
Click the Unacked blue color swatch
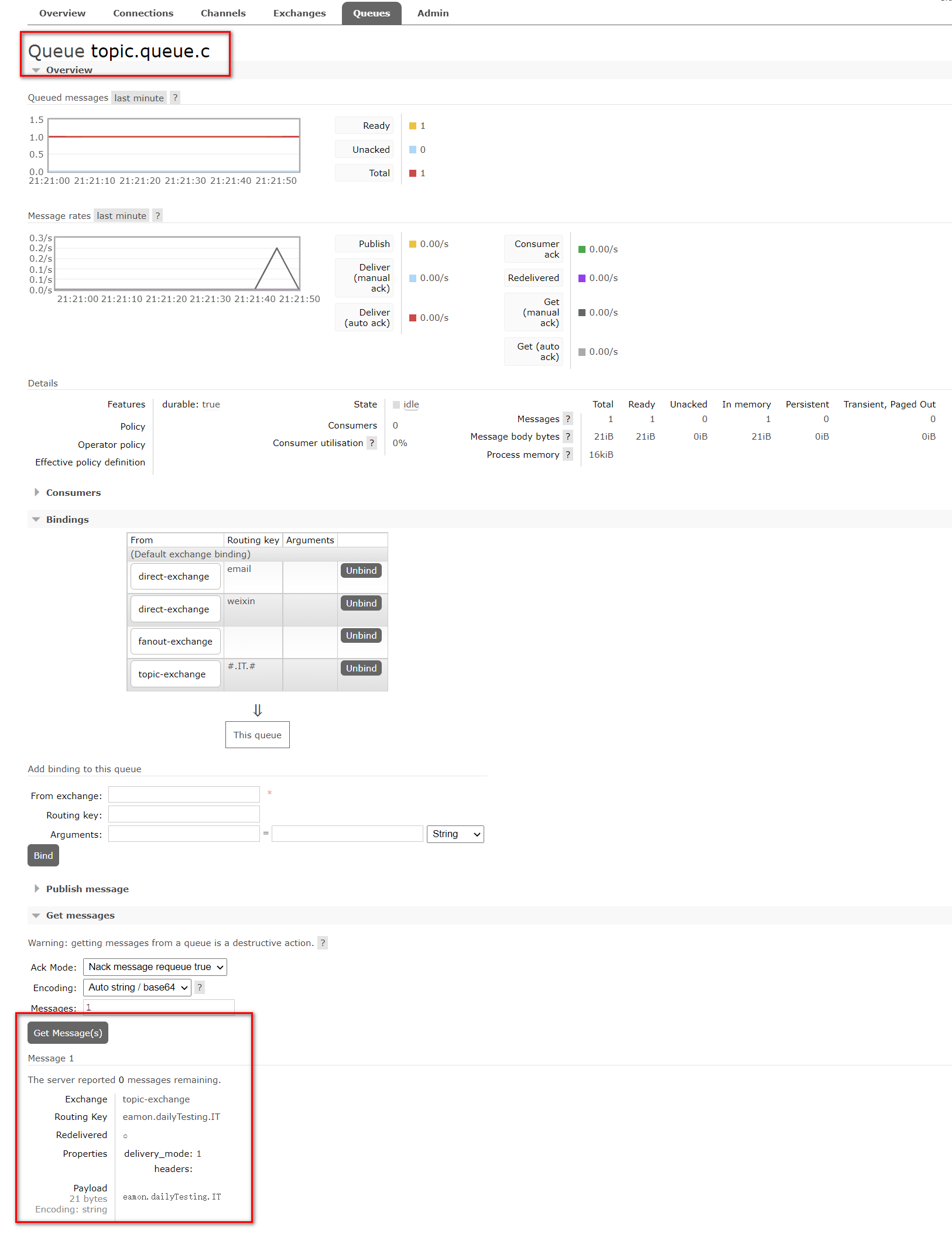tap(413, 149)
